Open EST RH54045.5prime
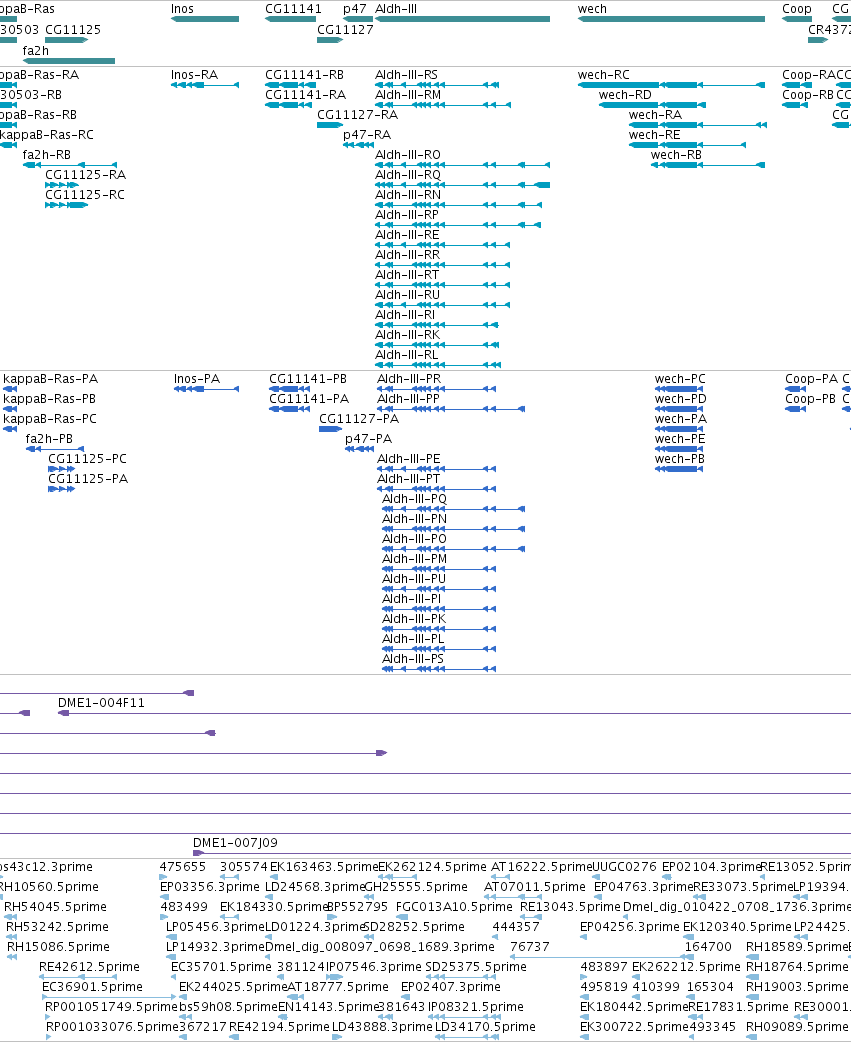Image resolution: width=851 pixels, height=1042 pixels. (10, 917)
